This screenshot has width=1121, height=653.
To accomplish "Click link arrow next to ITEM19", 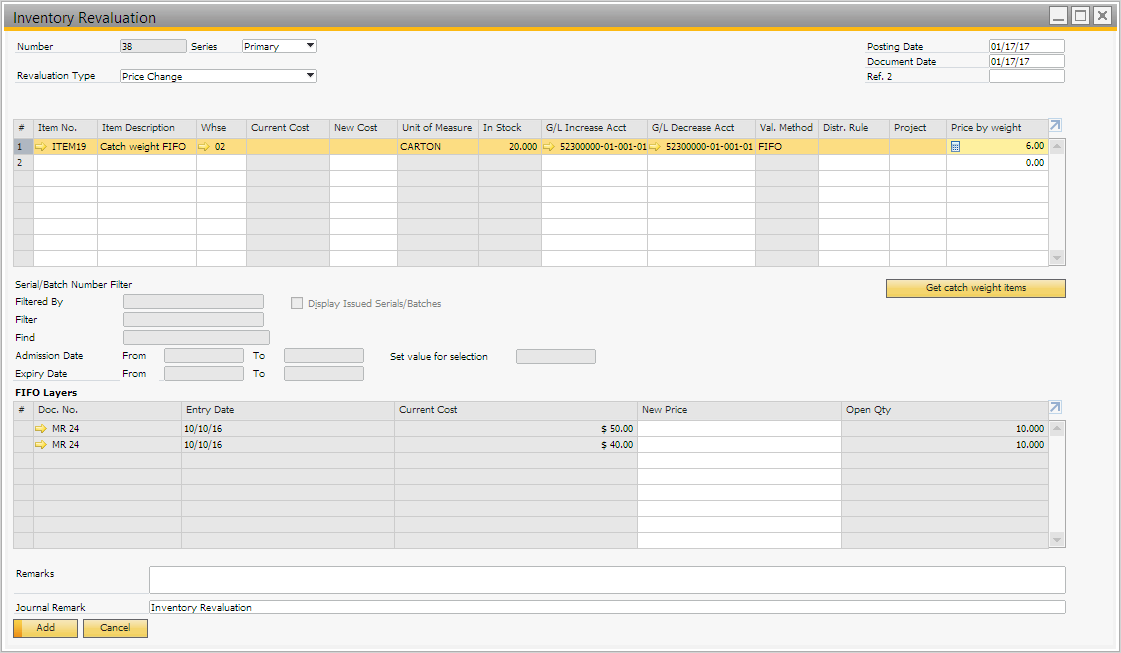I will pyautogui.click(x=41, y=146).
